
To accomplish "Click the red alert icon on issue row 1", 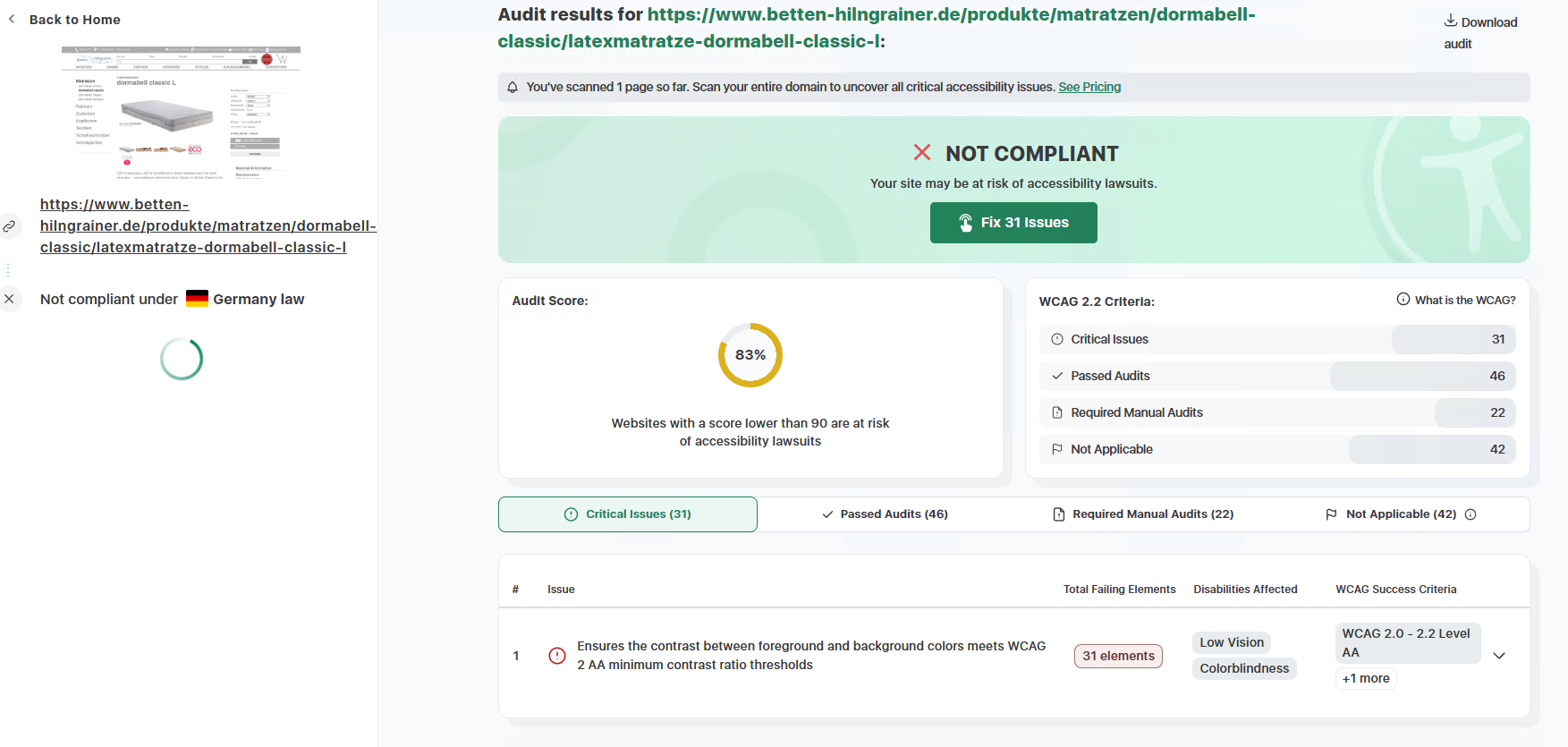I will pos(557,656).
